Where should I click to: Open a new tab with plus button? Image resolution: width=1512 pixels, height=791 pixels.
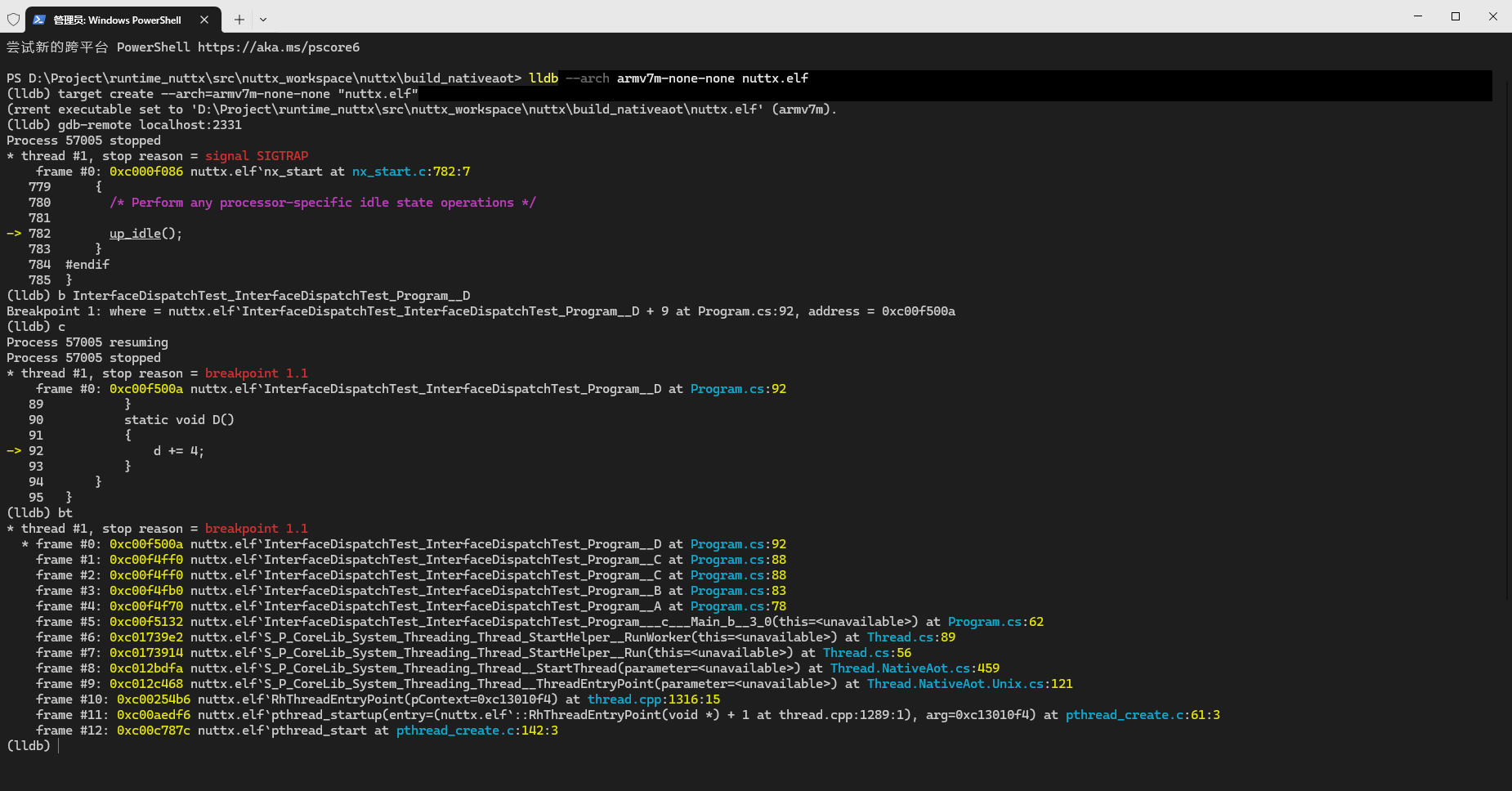[239, 20]
